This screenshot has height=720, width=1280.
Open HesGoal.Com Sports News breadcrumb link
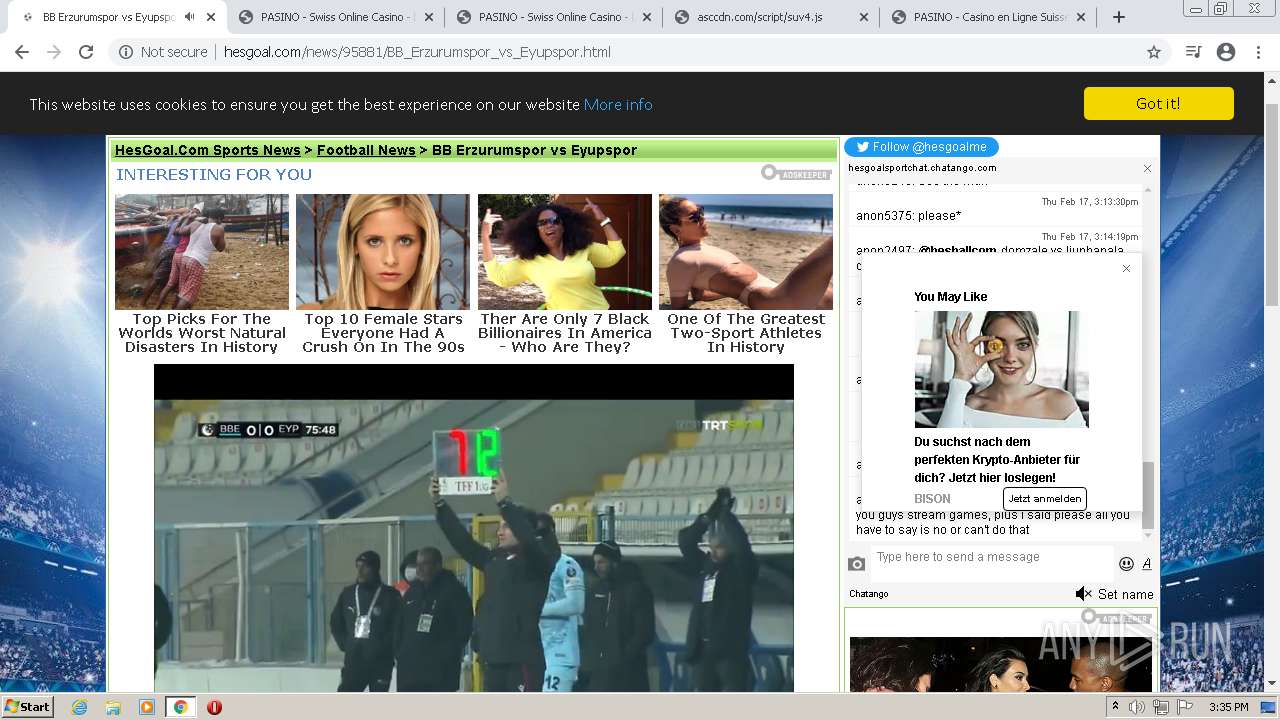[x=208, y=150]
